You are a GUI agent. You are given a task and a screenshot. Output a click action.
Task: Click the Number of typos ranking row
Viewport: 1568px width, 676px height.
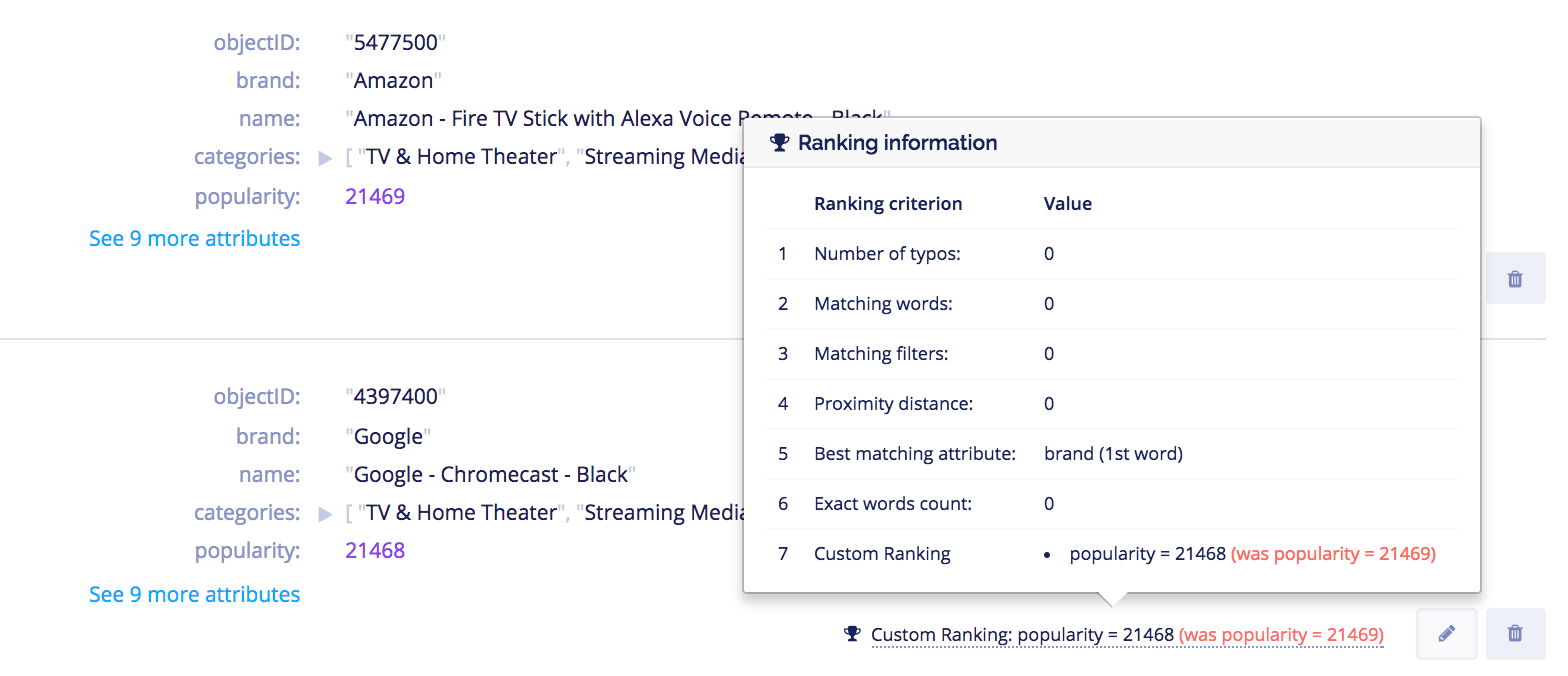point(1110,254)
